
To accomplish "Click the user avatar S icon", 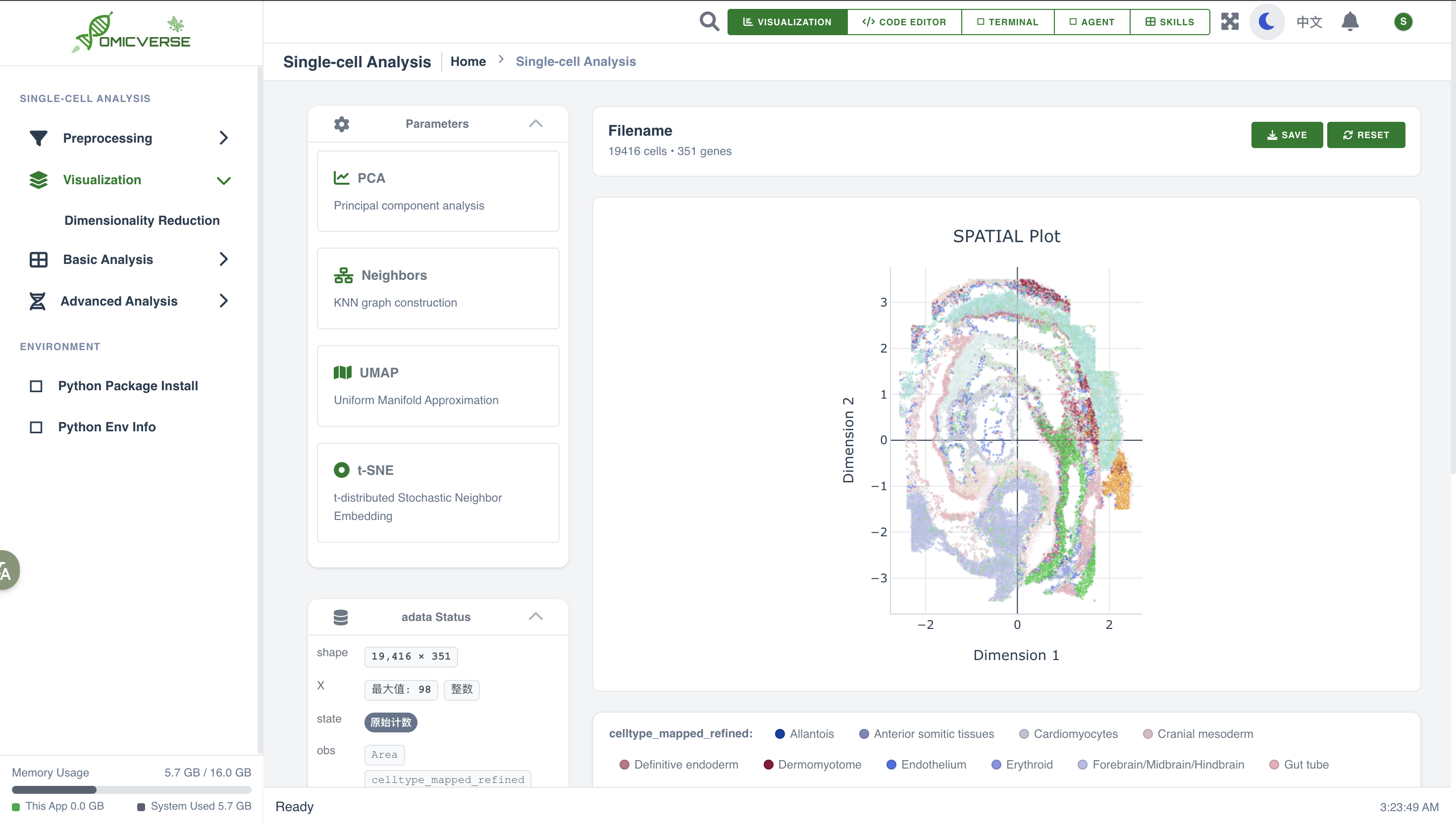I will (x=1403, y=21).
